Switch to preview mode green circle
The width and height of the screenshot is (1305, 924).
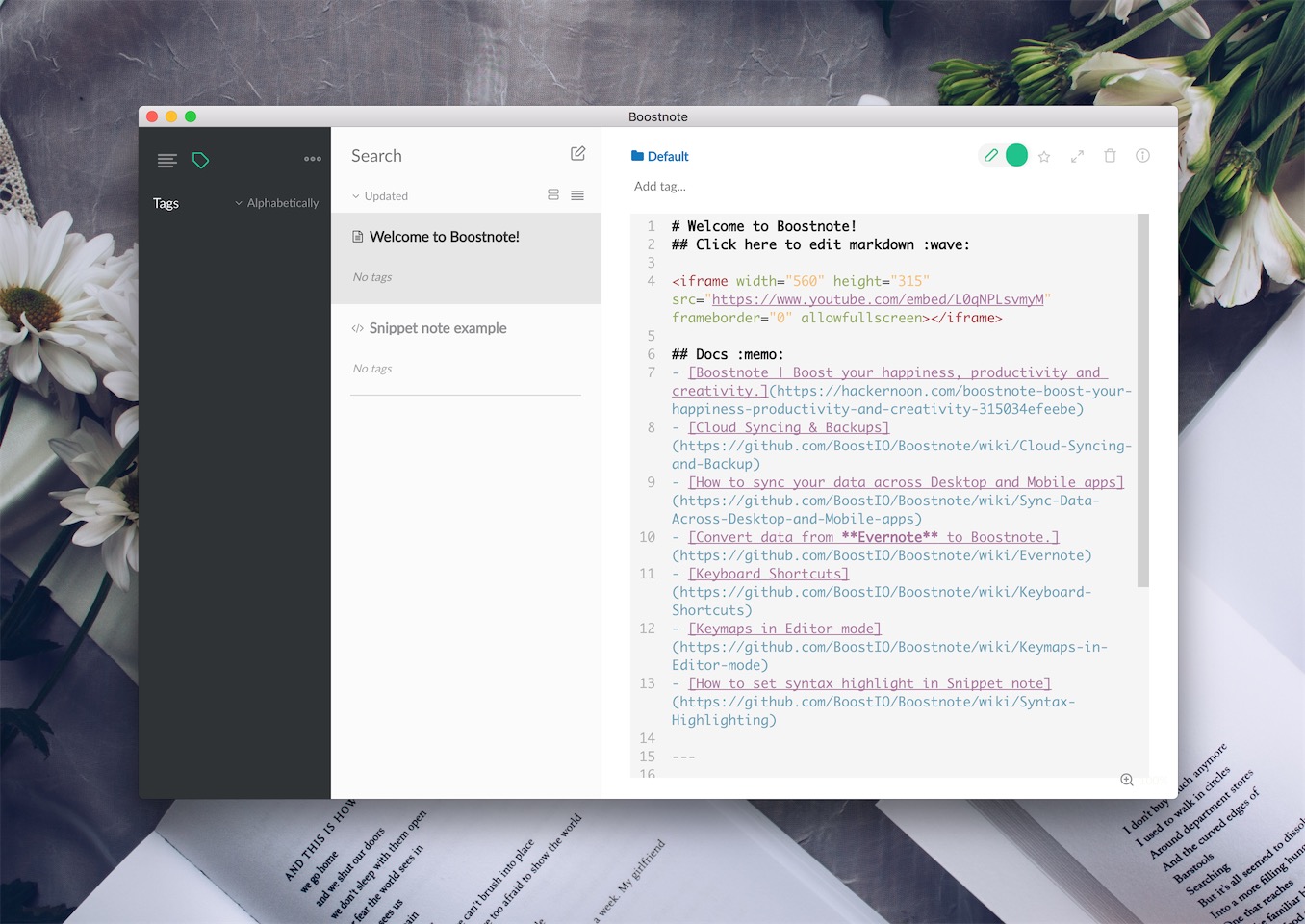click(x=1016, y=155)
